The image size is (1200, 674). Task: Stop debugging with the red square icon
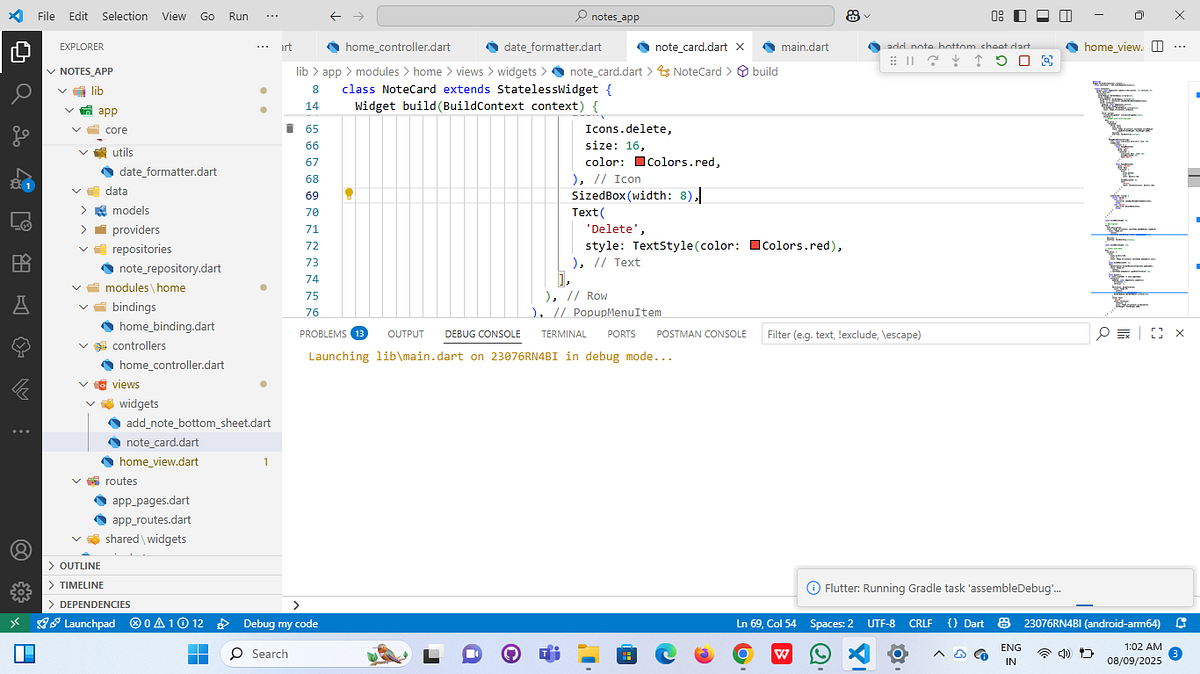pyautogui.click(x=1023, y=61)
